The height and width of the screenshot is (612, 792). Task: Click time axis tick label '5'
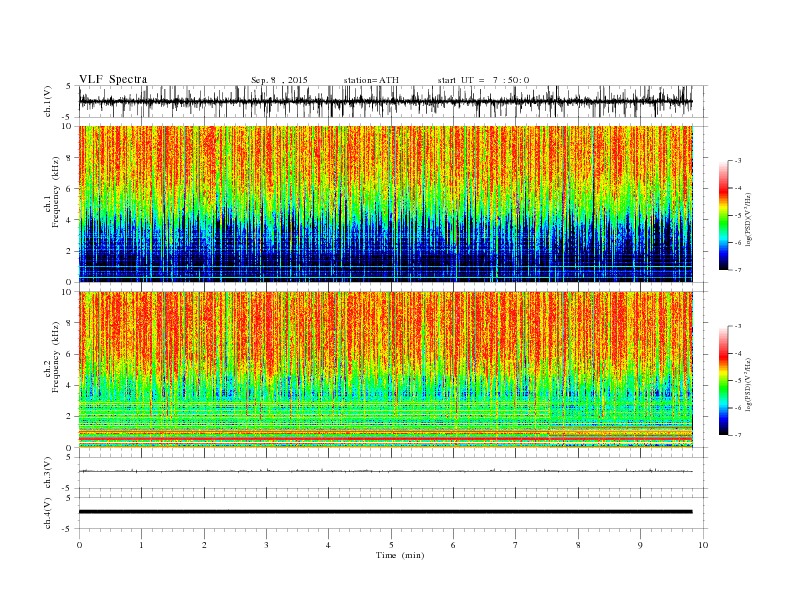coord(391,545)
